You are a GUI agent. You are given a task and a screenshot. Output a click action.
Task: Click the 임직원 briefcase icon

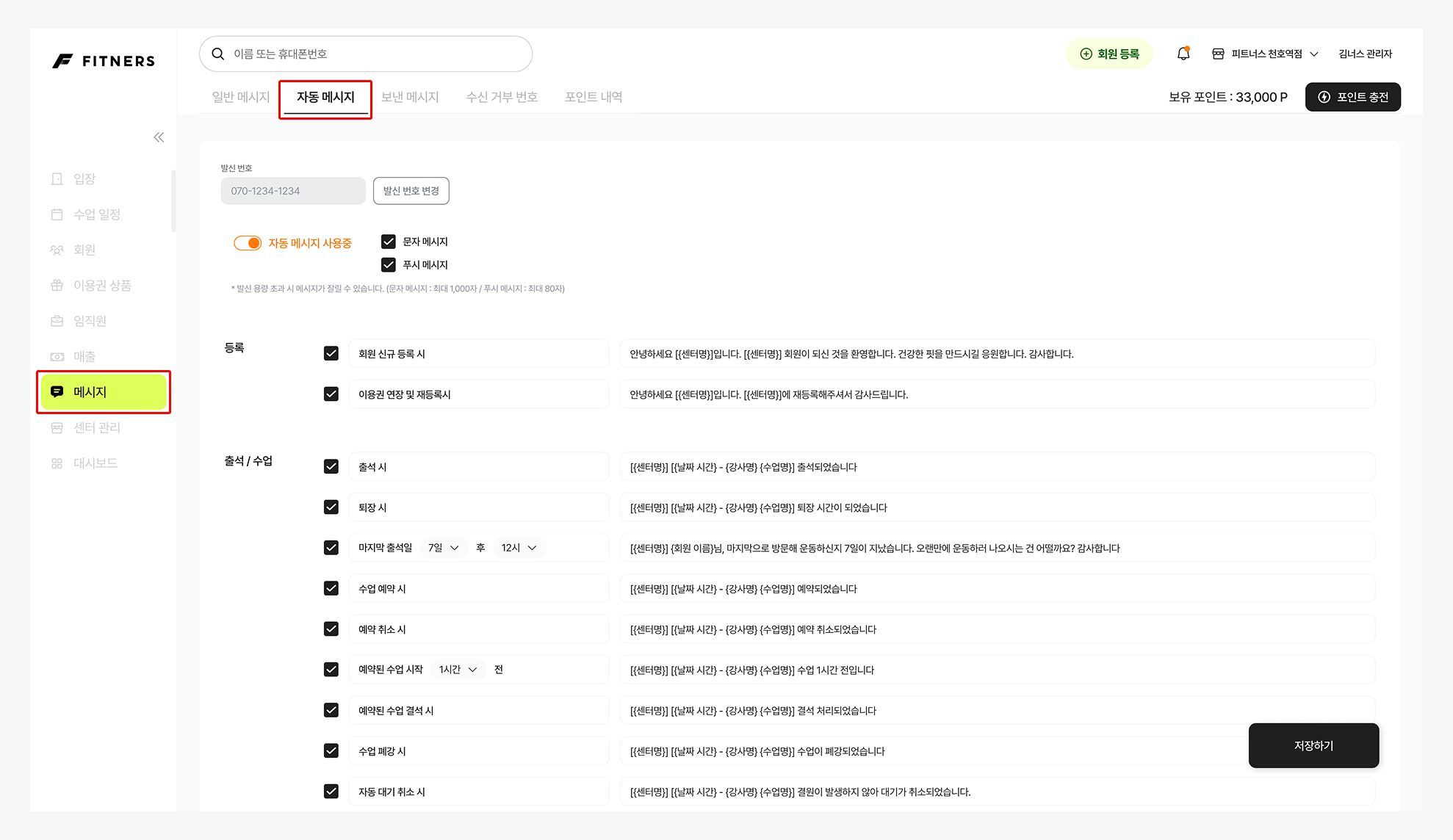click(57, 321)
